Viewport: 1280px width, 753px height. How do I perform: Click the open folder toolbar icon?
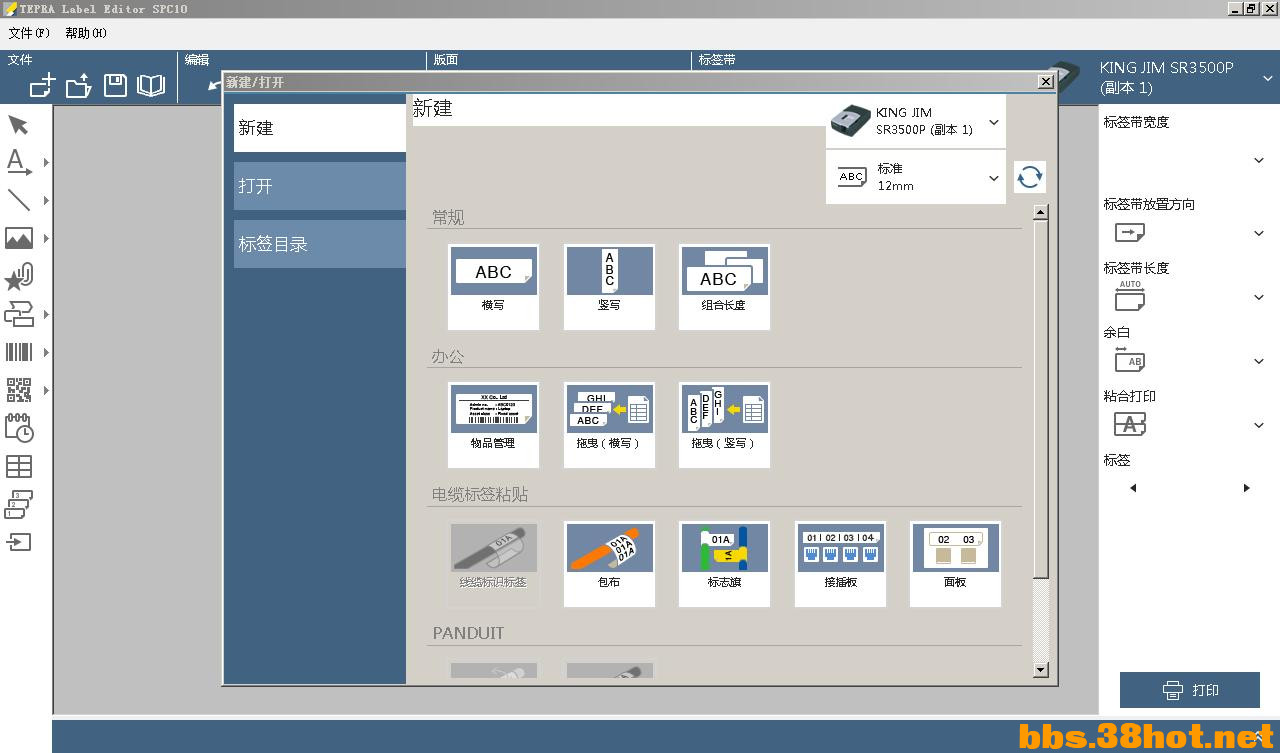click(x=79, y=85)
